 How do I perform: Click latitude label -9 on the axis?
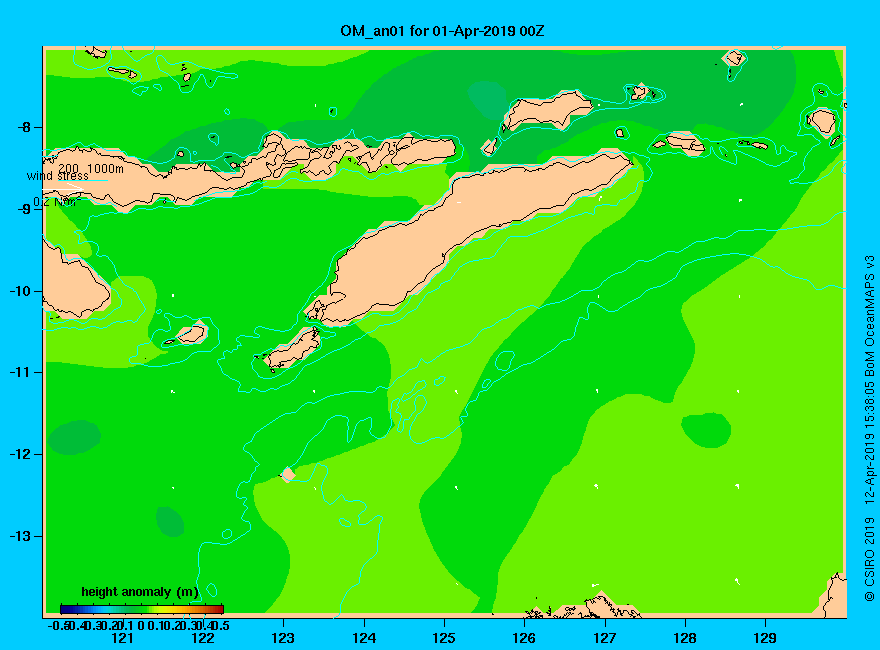[x=24, y=209]
